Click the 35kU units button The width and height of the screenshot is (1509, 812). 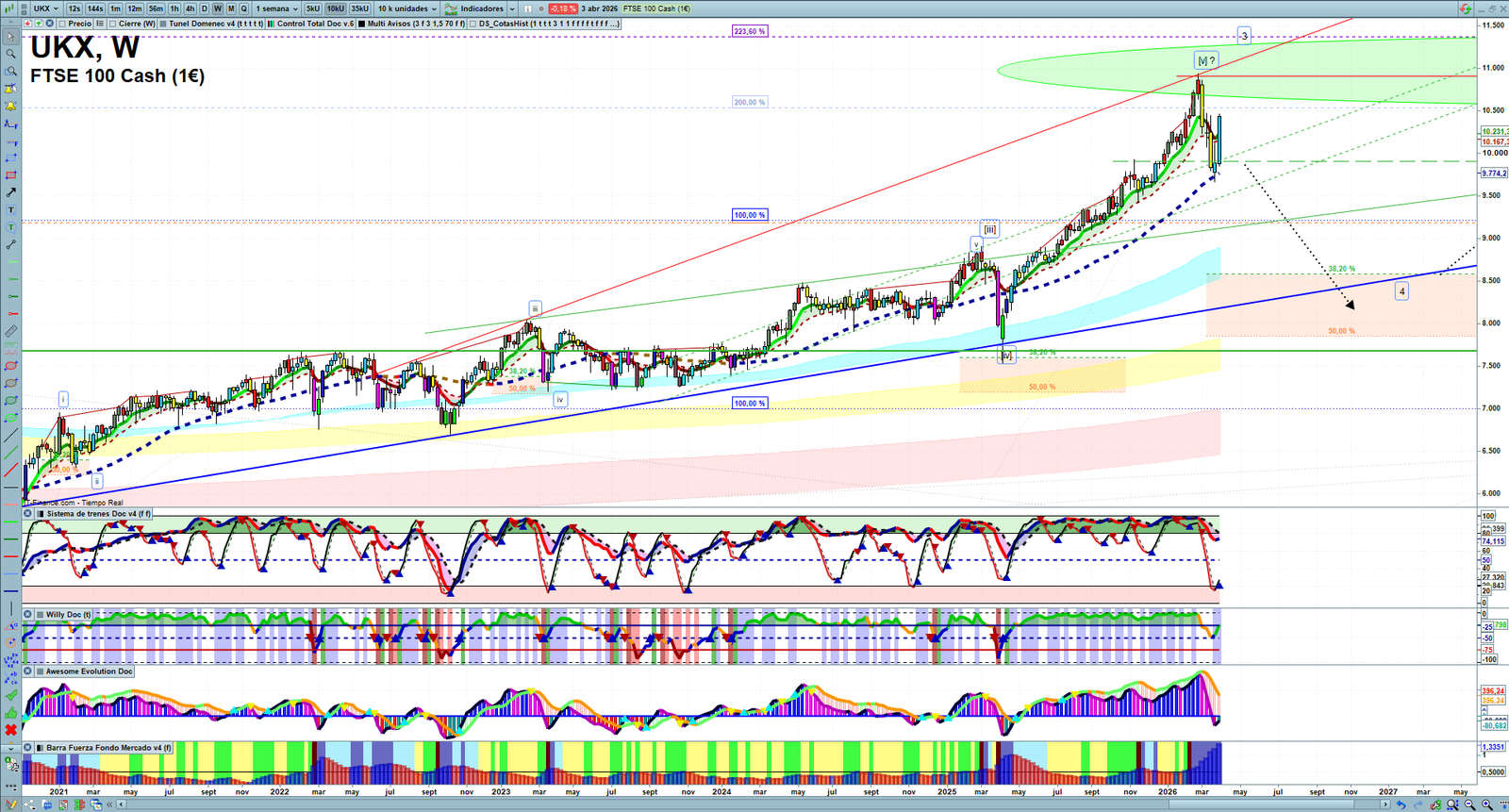[359, 8]
